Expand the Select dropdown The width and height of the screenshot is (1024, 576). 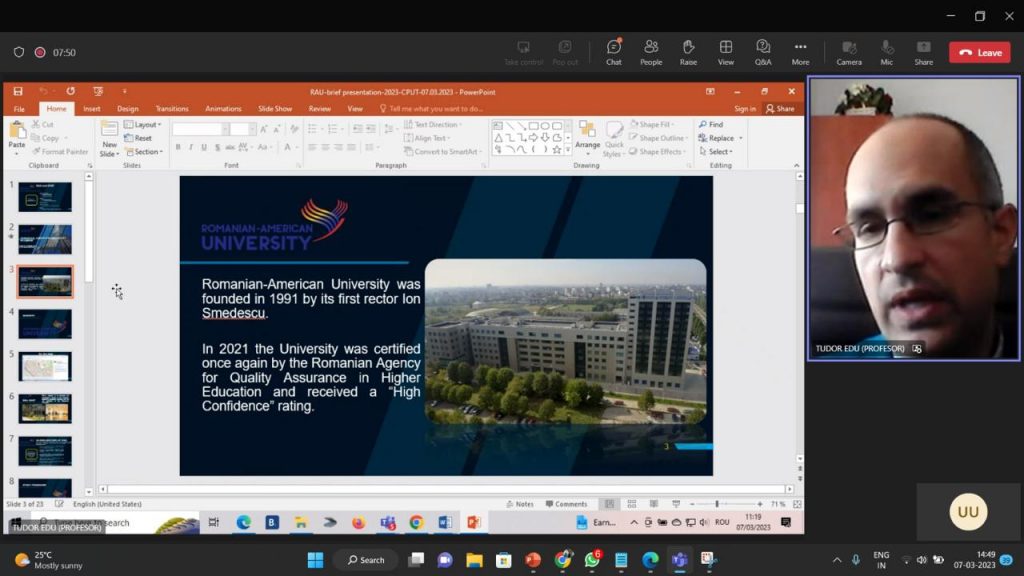(x=716, y=152)
